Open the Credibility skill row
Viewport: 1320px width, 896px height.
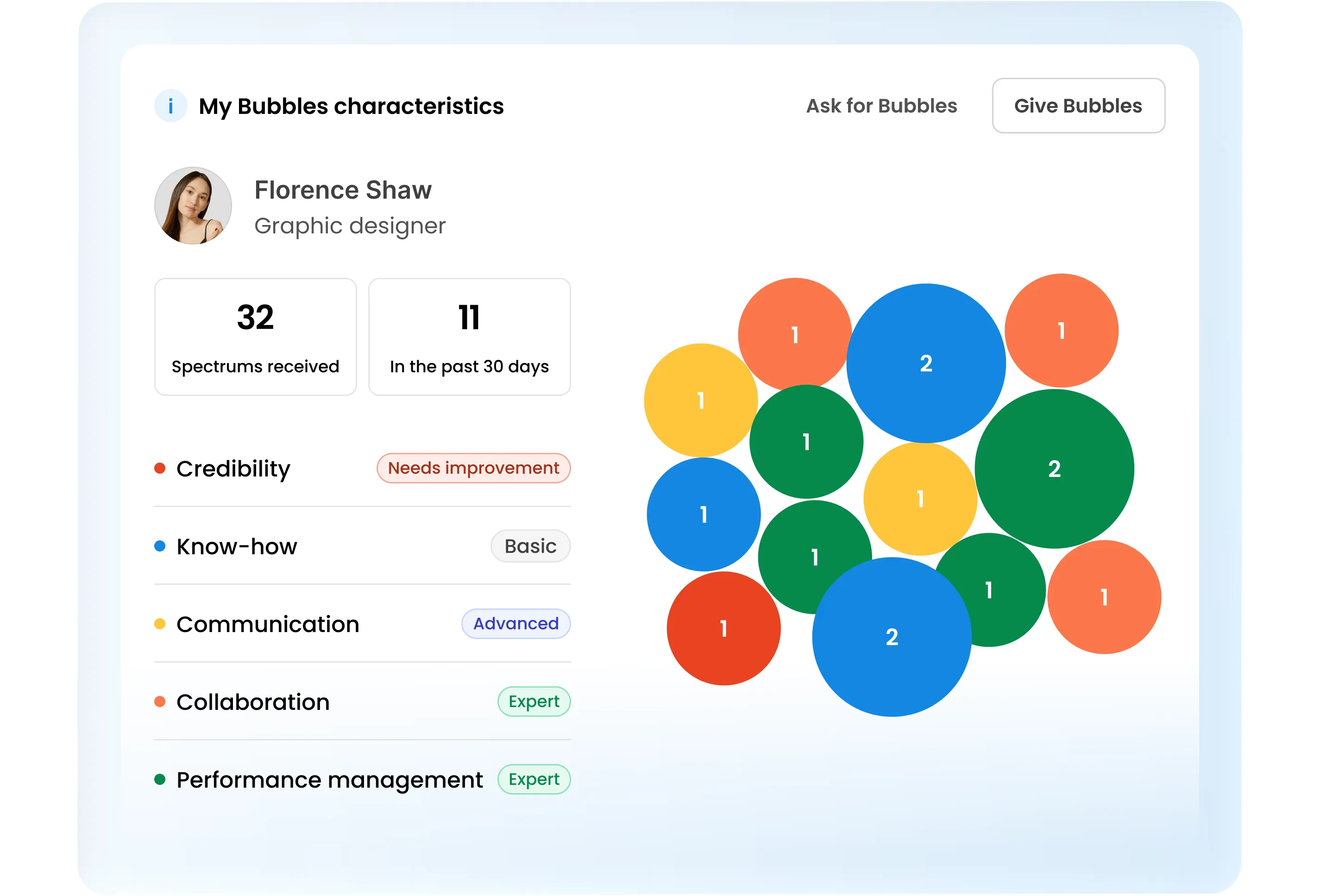(x=233, y=468)
